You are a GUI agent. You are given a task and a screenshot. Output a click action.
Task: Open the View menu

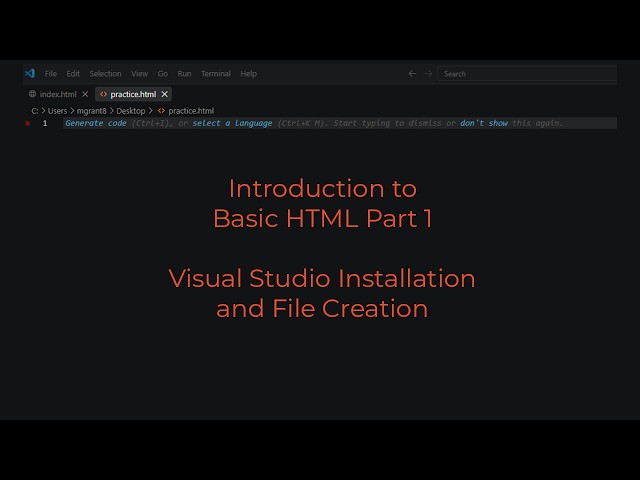140,73
